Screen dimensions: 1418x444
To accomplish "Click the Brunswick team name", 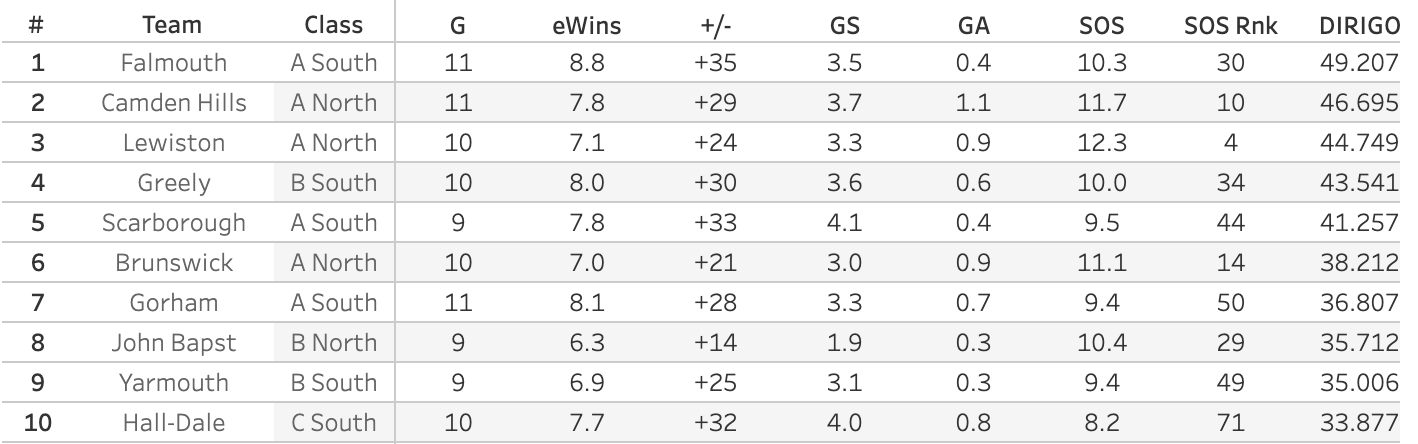I will [173, 263].
